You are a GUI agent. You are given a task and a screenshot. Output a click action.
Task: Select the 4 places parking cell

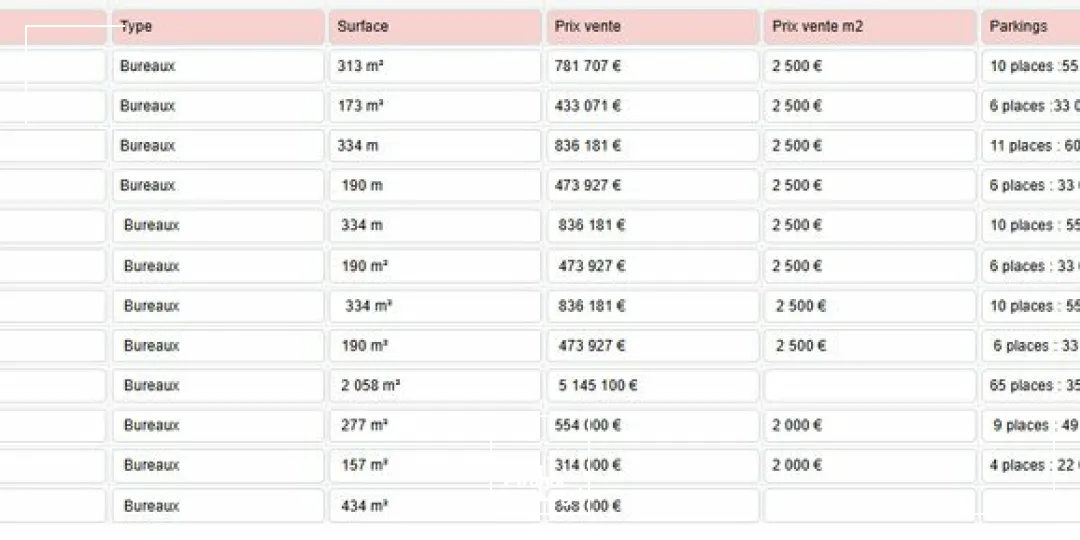click(x=1031, y=466)
